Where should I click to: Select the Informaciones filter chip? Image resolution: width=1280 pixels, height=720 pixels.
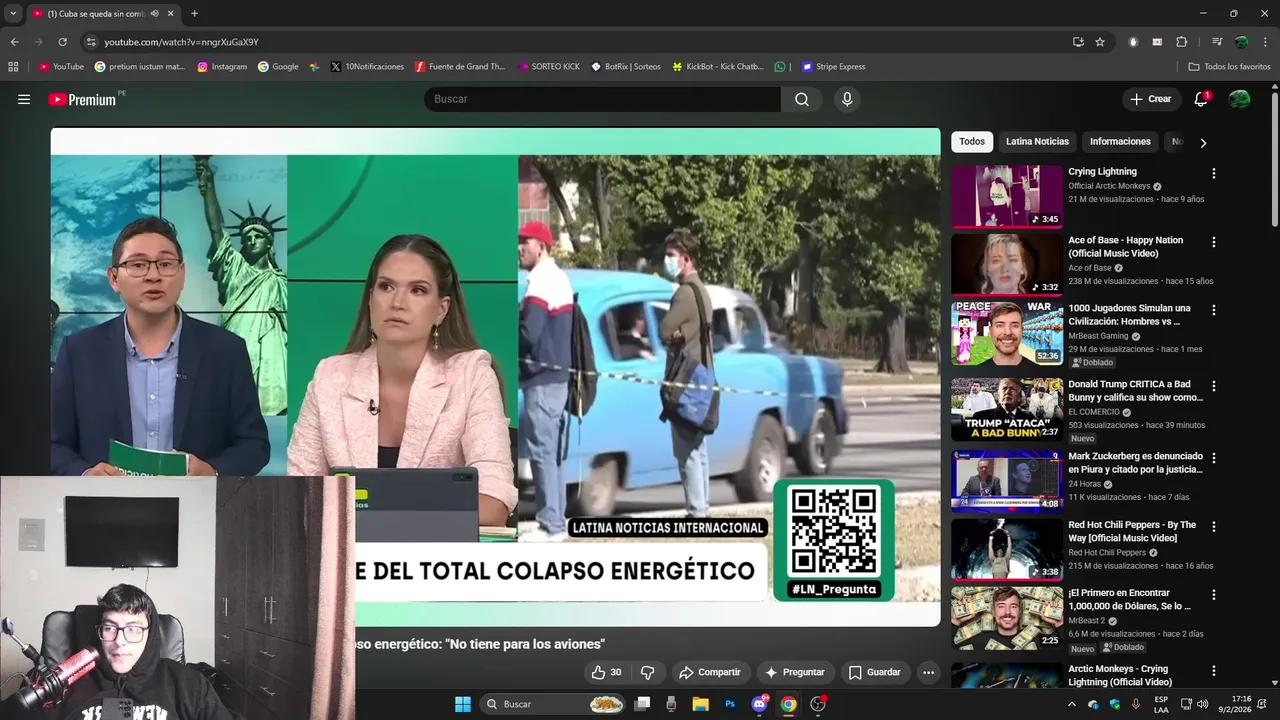pyautogui.click(x=1120, y=142)
